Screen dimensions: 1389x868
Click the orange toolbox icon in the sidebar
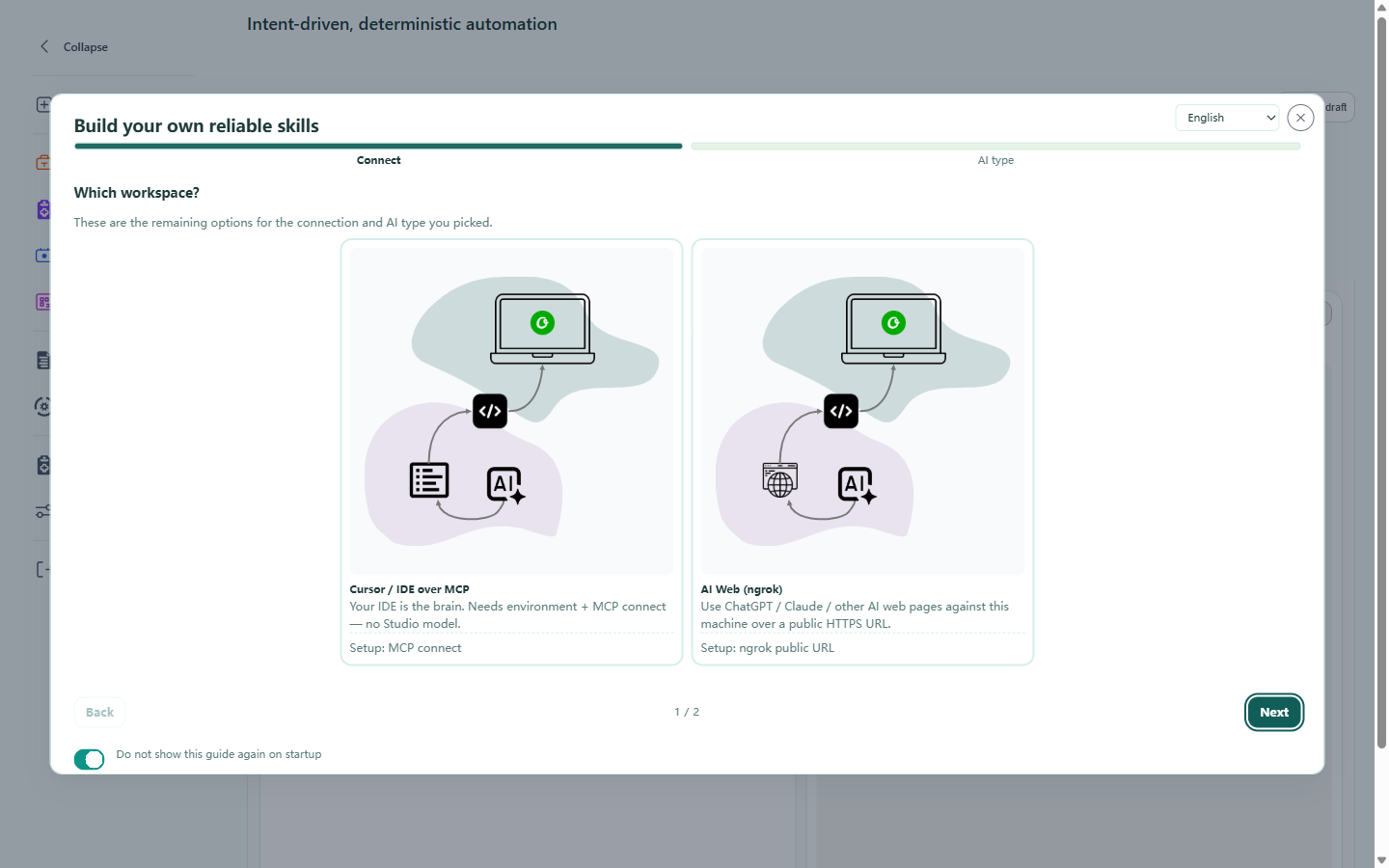(43, 162)
